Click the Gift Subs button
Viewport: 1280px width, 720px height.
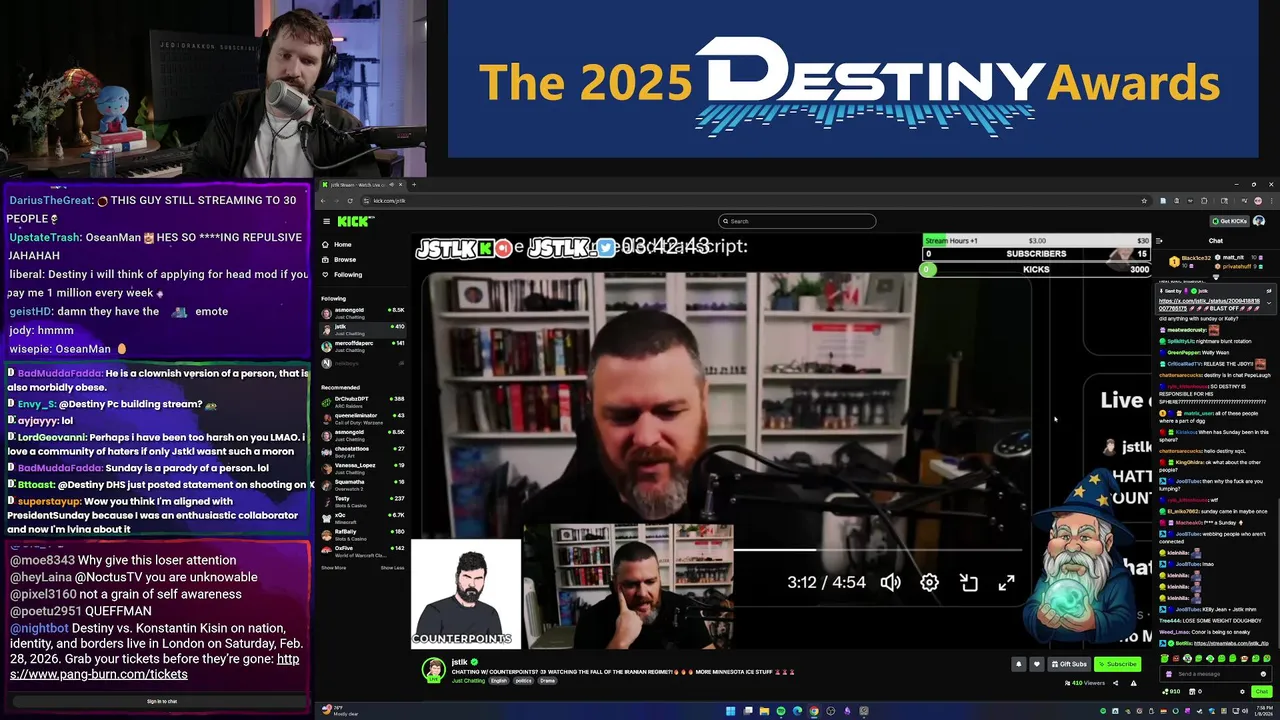click(1069, 664)
